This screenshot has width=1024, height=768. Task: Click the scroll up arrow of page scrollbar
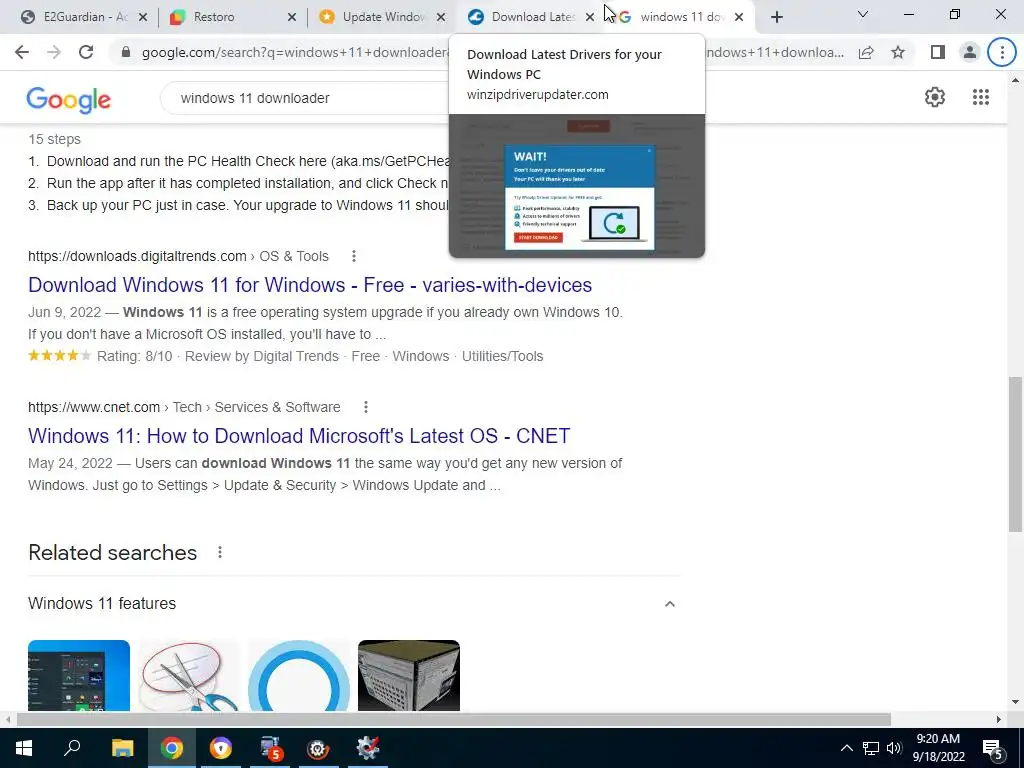coord(1015,80)
